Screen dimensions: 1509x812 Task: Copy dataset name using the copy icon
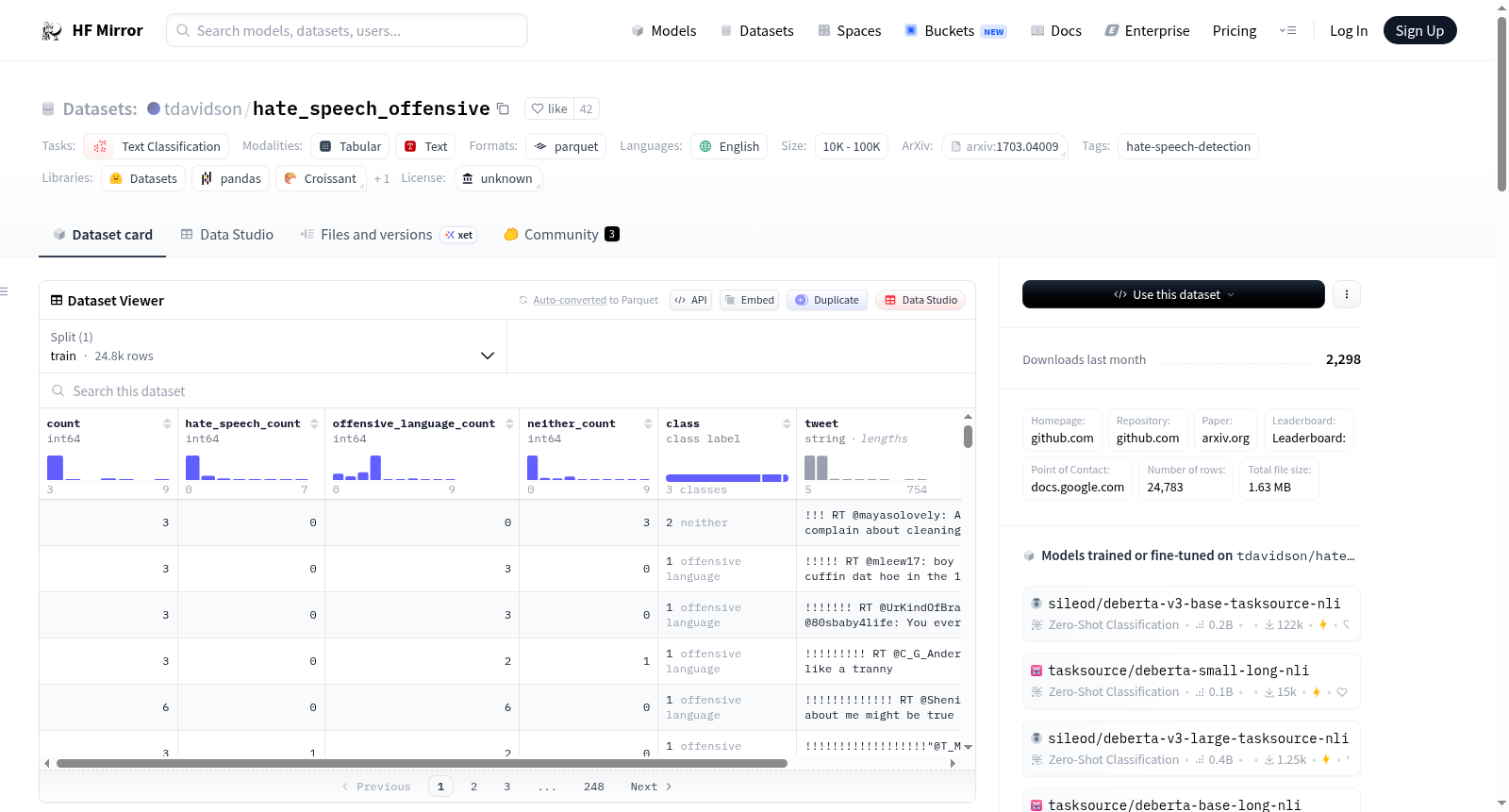[504, 109]
